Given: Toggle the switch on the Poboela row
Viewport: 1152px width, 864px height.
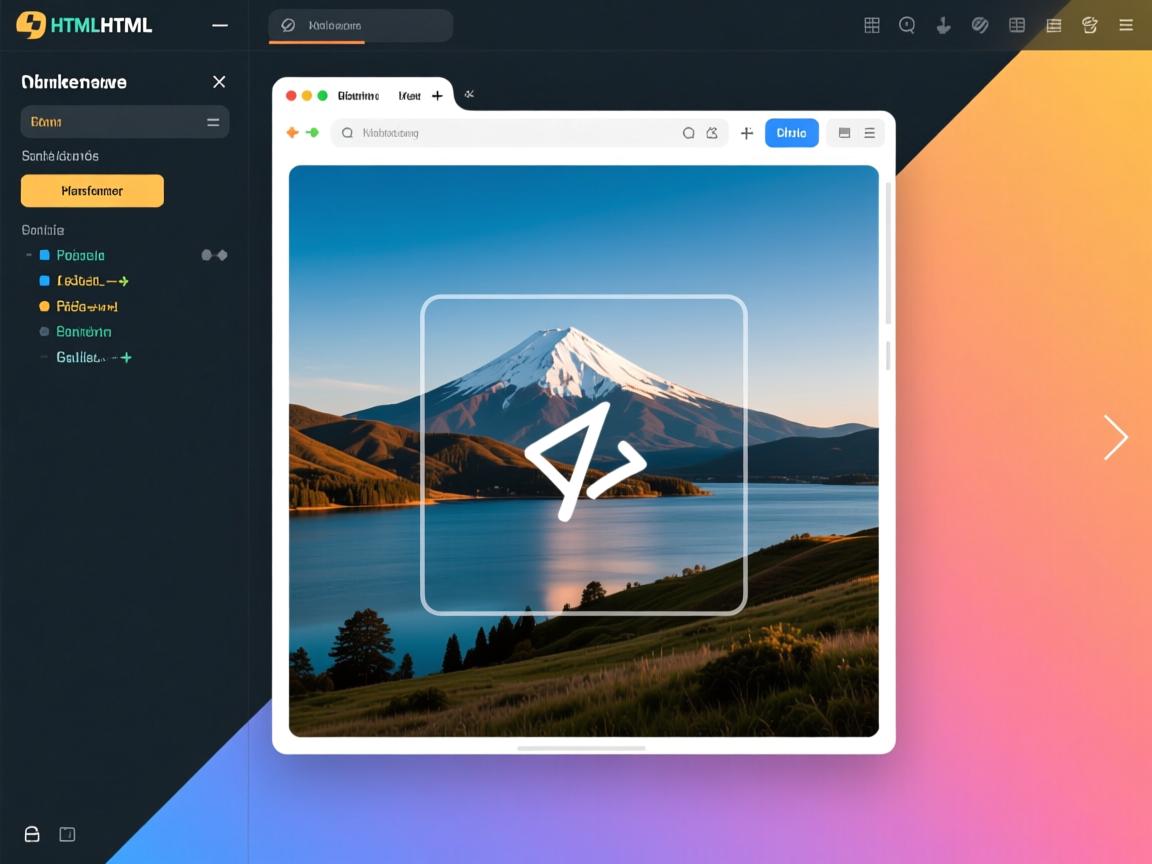Looking at the screenshot, I should pos(214,255).
